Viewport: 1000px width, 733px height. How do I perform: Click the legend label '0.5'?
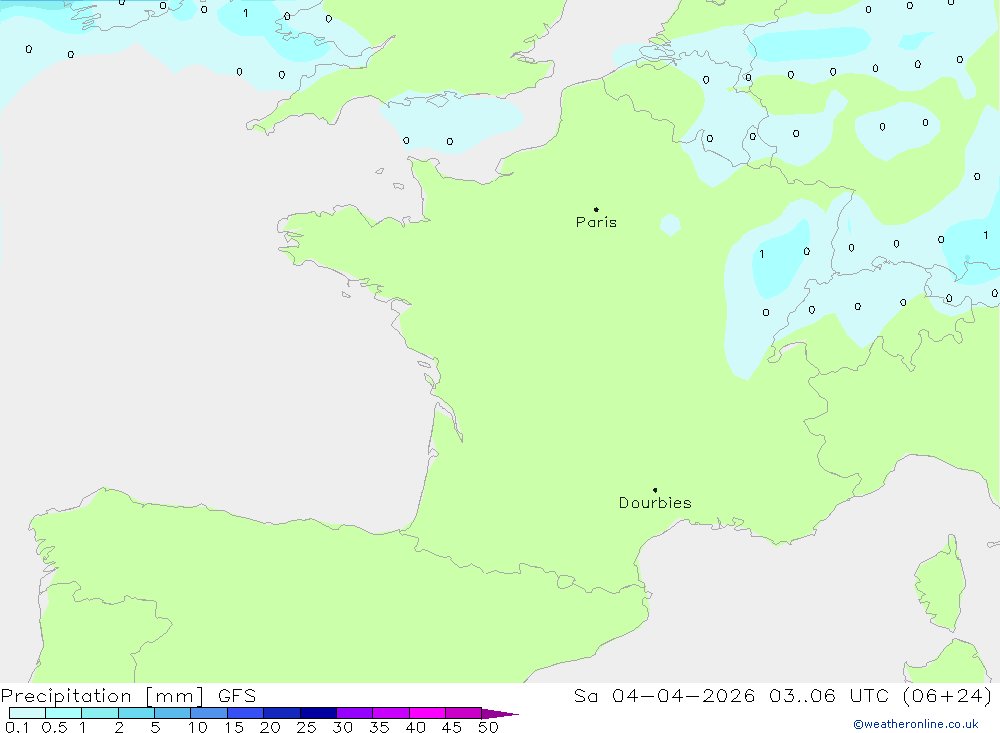54,727
